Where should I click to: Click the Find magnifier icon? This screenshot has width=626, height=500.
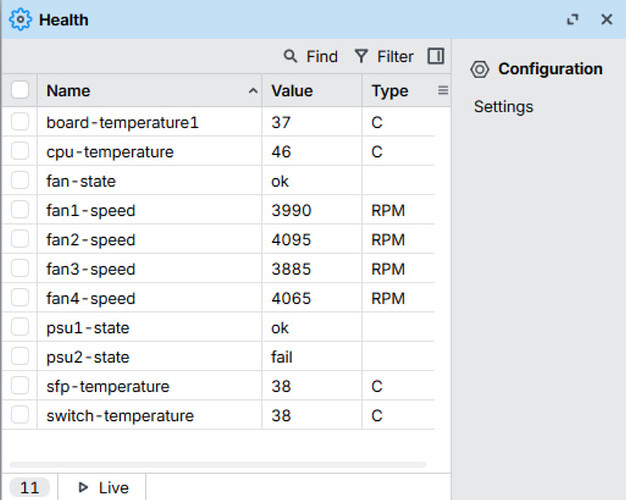click(x=291, y=57)
